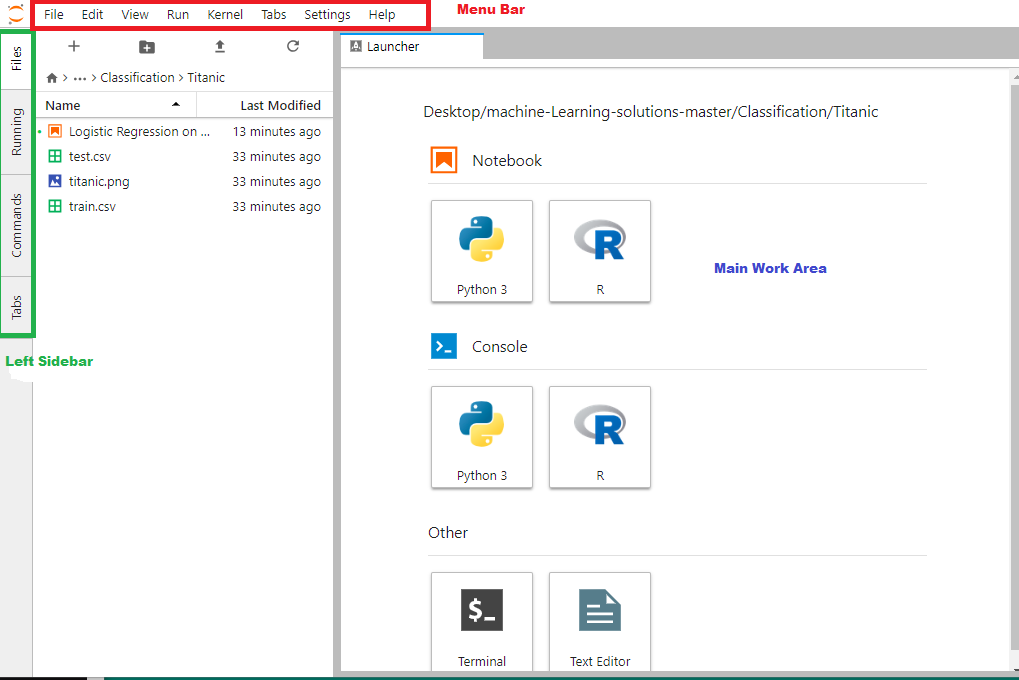The image size is (1019, 680).
Task: Open a Python 3 console
Action: point(482,436)
